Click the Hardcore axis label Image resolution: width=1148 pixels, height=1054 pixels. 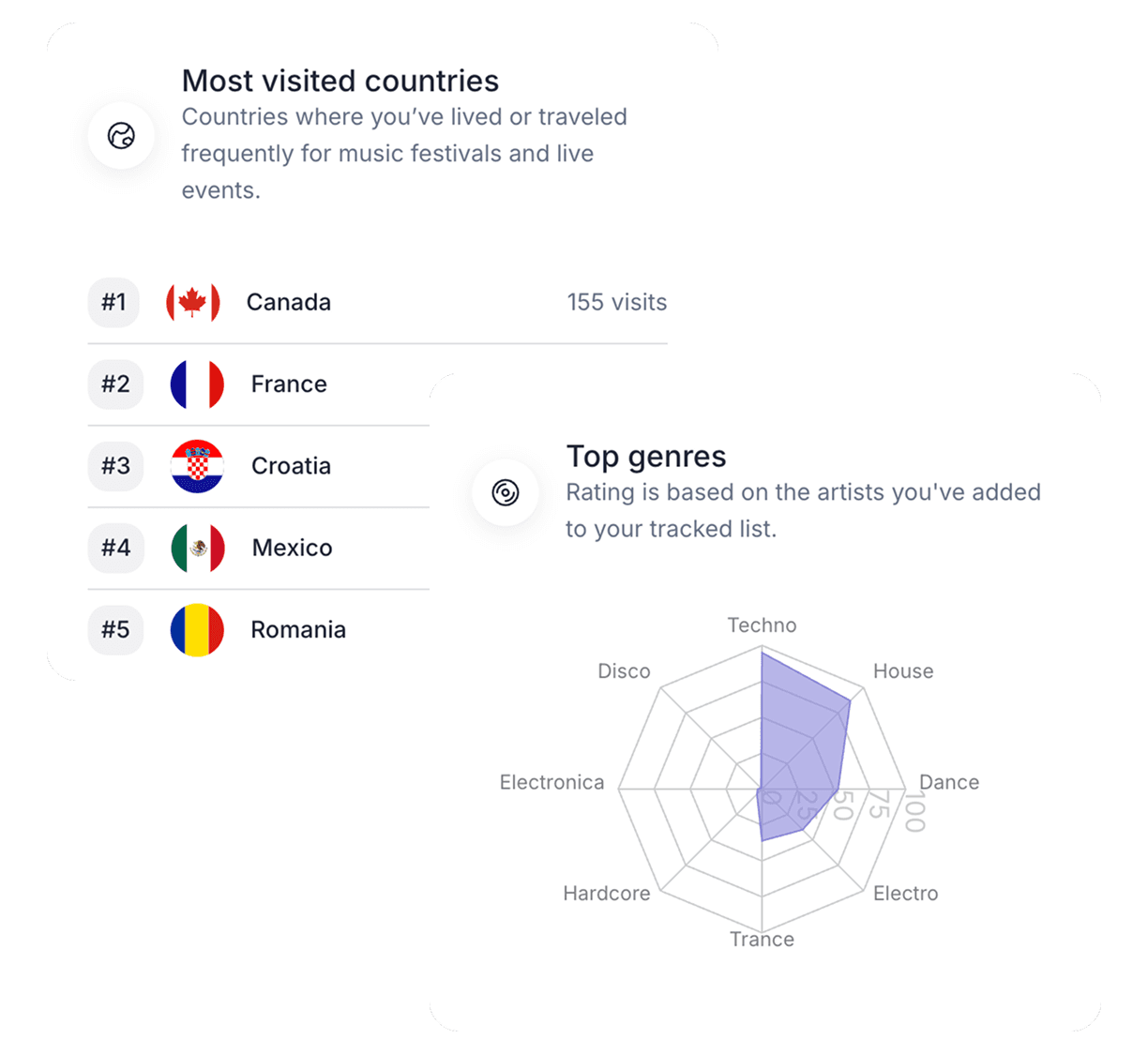click(606, 894)
